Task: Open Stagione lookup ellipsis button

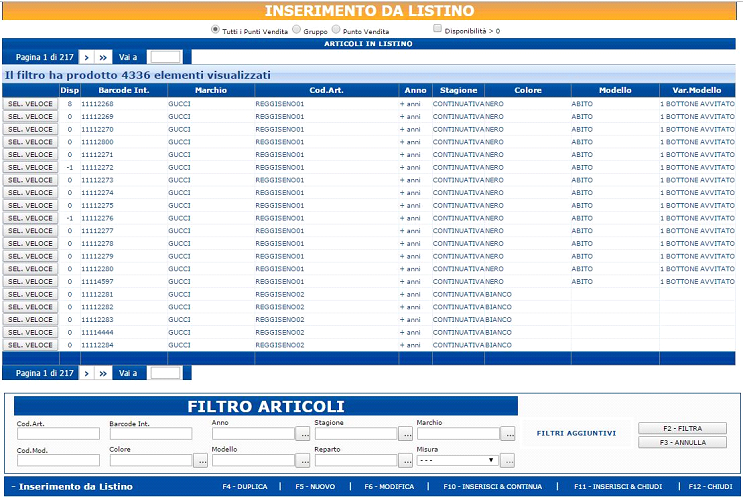Action: coord(405,434)
